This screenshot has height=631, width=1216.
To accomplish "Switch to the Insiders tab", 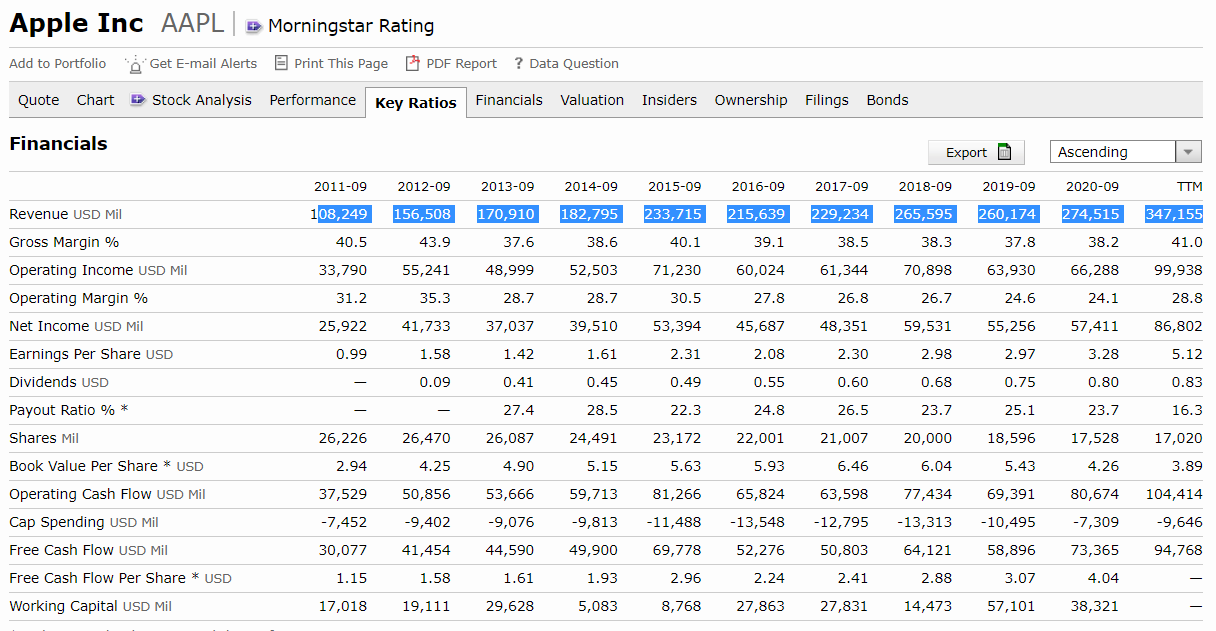I will click(x=669, y=100).
